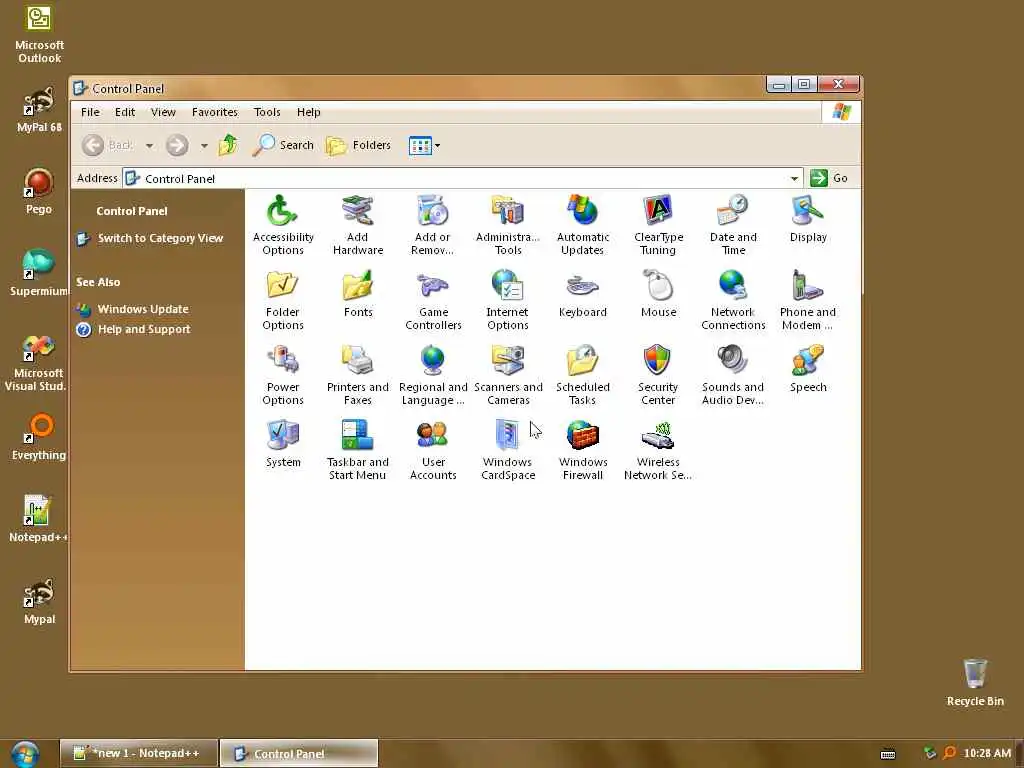Click the Go button
The width and height of the screenshot is (1024, 768).
(830, 178)
